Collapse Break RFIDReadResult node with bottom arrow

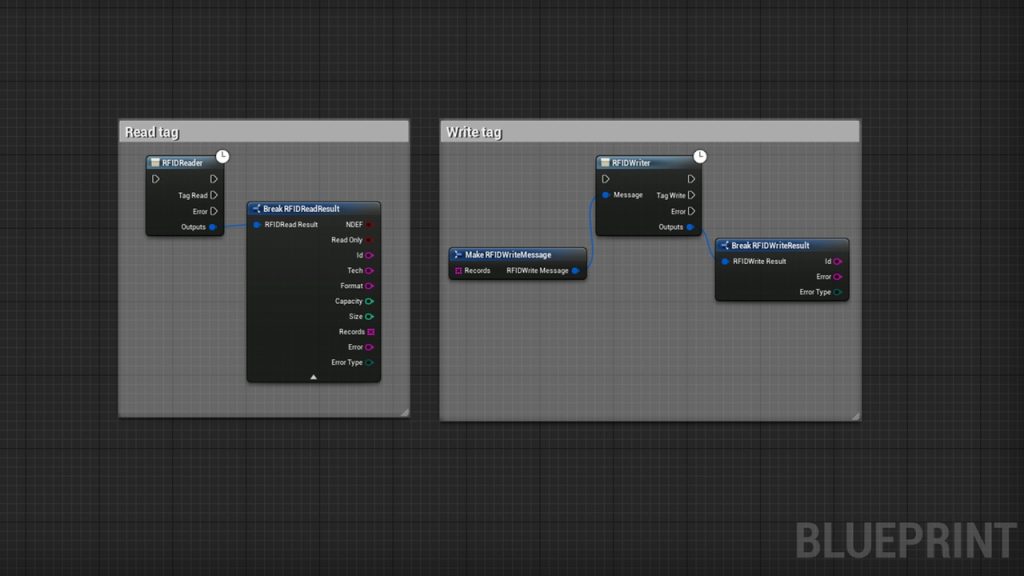click(x=313, y=377)
